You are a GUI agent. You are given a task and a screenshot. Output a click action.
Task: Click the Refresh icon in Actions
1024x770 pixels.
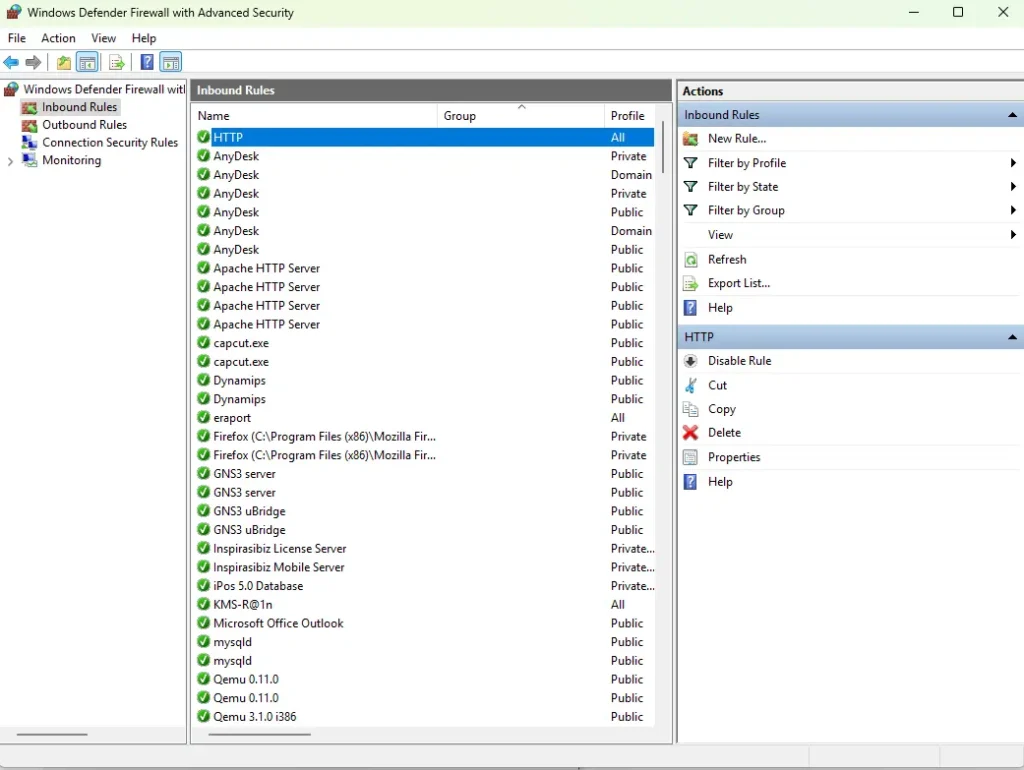690,260
